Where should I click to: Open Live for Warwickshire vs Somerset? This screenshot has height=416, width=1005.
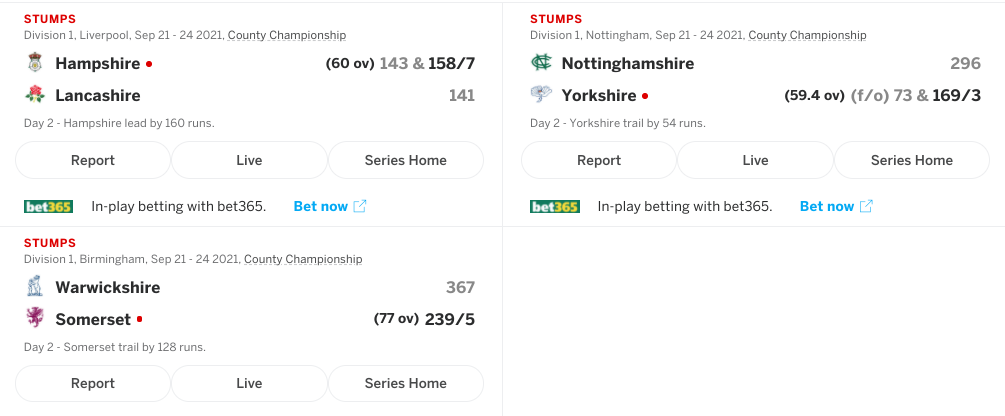(249, 383)
